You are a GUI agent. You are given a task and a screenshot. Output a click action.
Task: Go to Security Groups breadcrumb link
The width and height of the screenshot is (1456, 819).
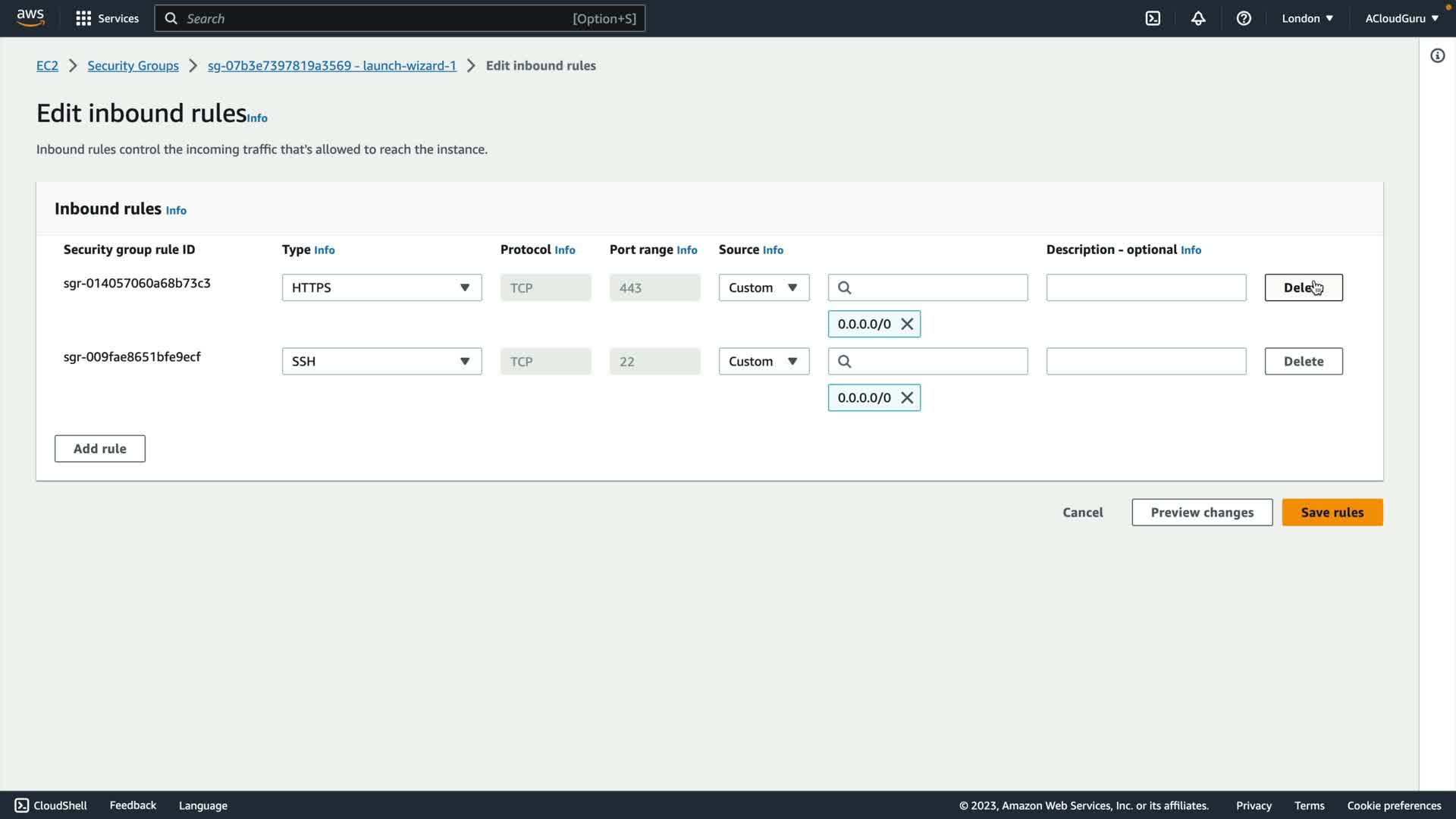(x=133, y=65)
